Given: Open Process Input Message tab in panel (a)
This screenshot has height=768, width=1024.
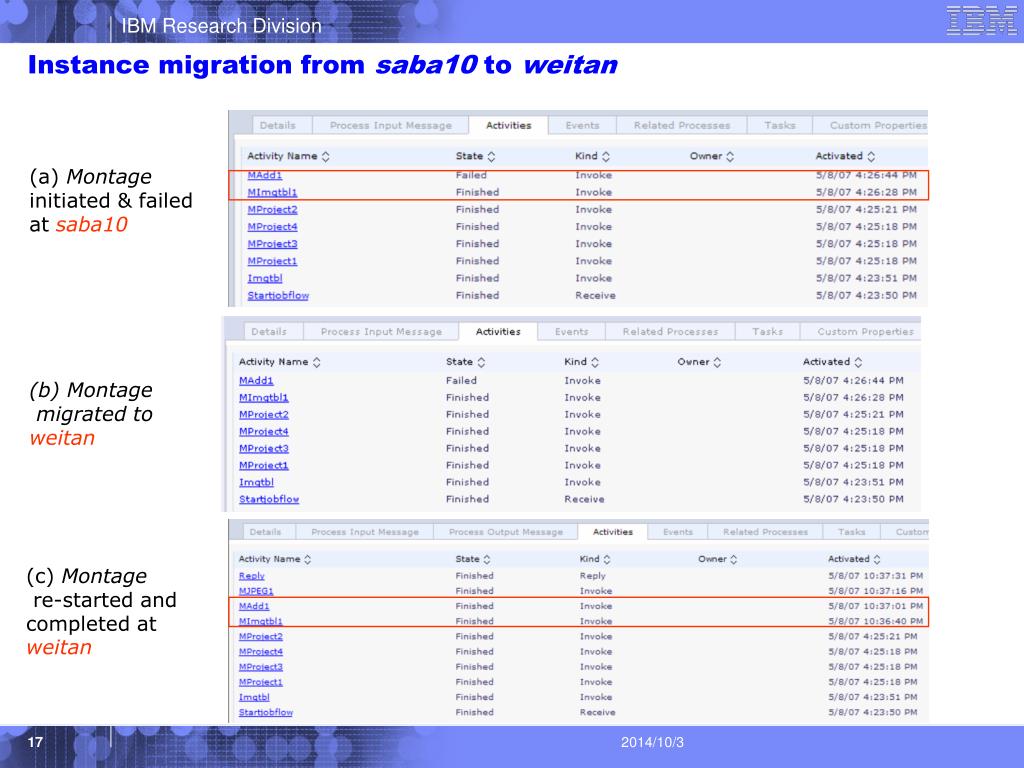Looking at the screenshot, I should pos(391,125).
